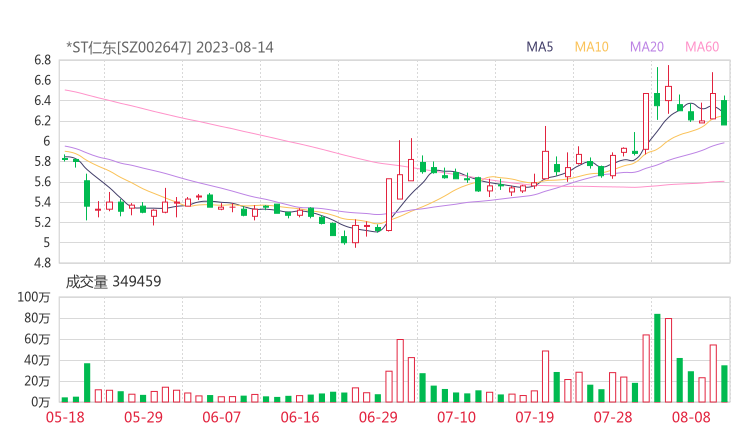Click the 06-07 date axis label
The height and width of the screenshot is (440, 740).
click(x=221, y=417)
